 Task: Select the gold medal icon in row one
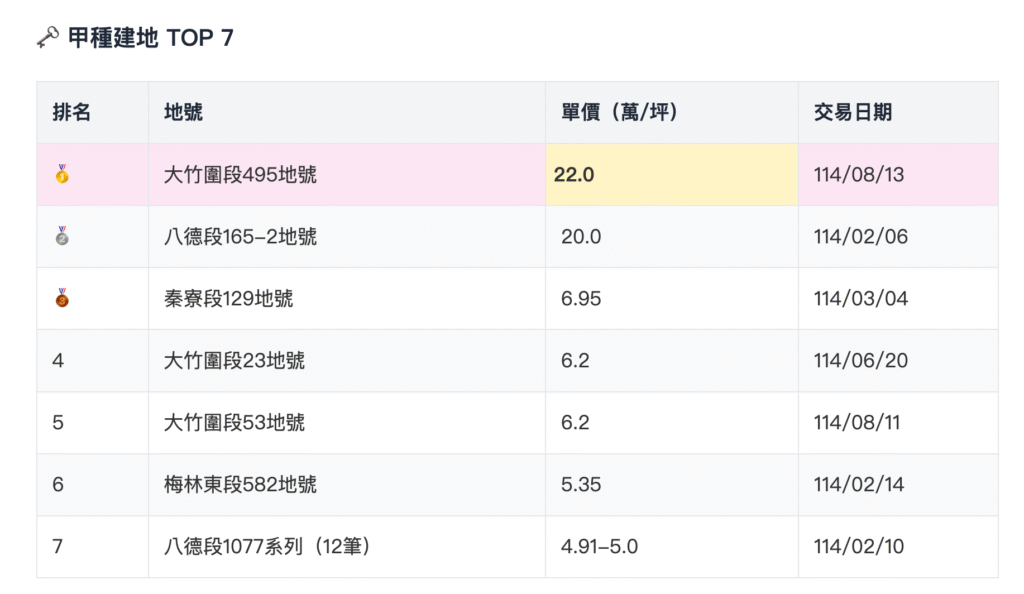click(x=62, y=175)
